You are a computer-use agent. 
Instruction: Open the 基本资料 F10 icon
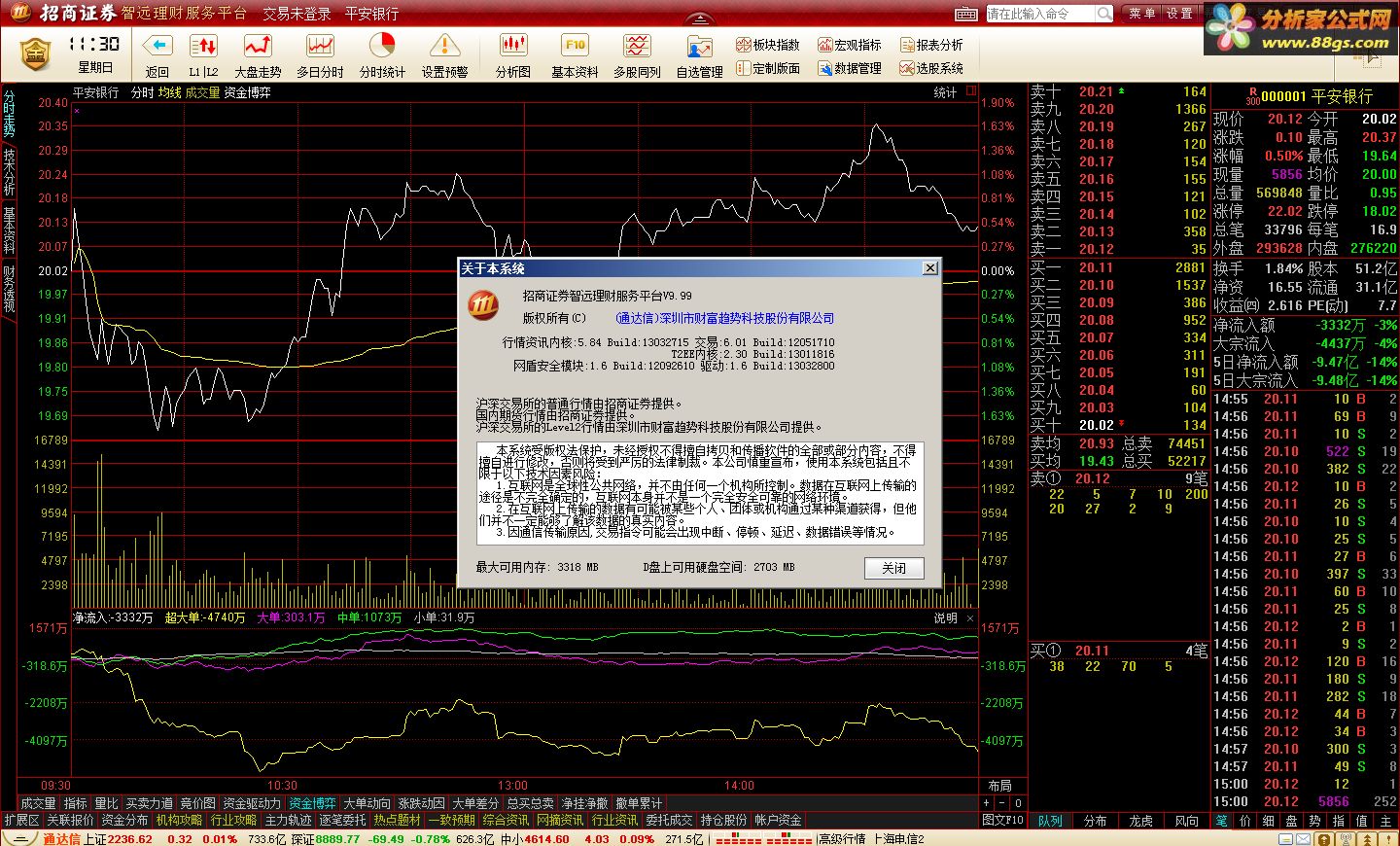[x=575, y=46]
